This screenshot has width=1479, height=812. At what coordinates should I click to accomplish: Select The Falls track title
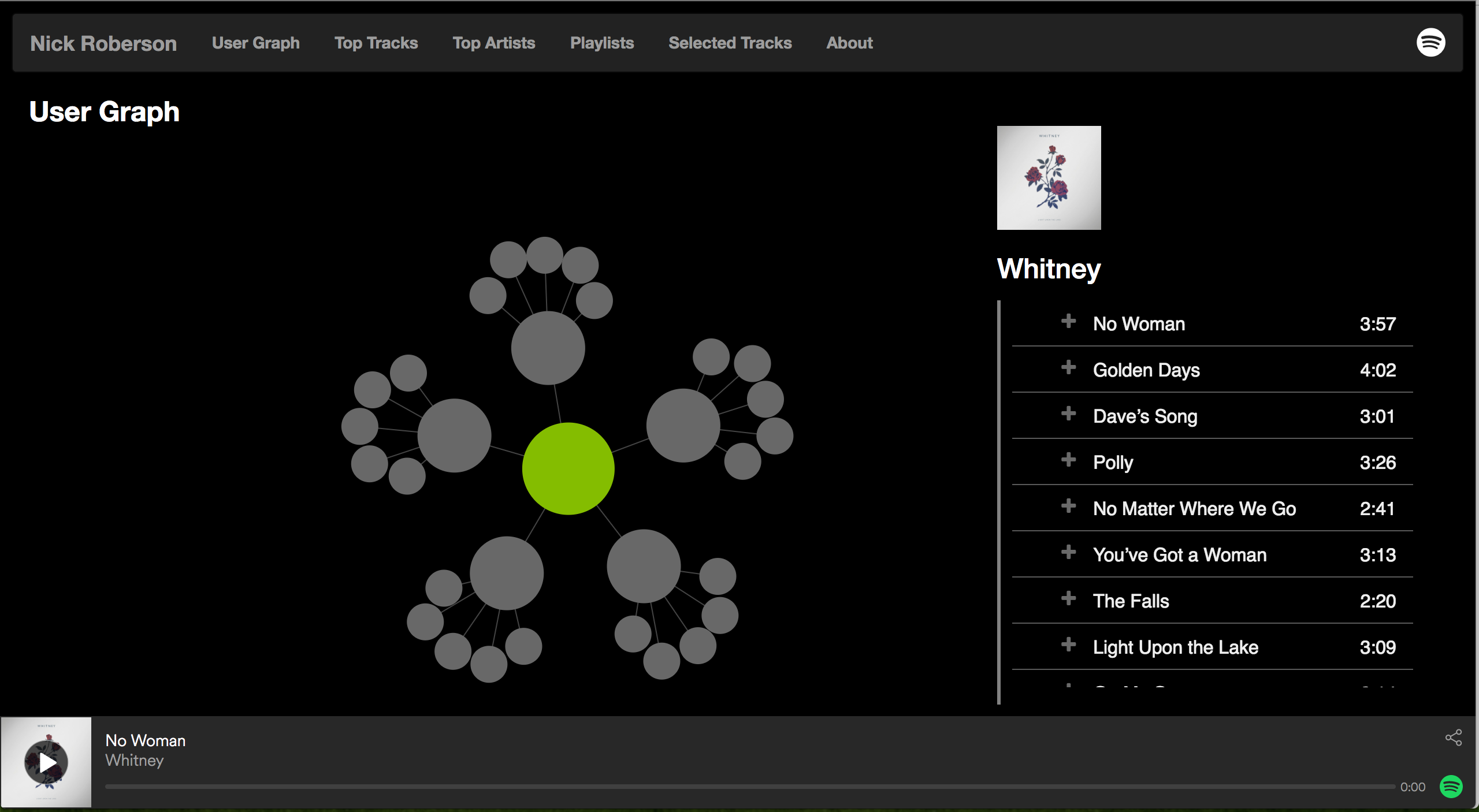1131,601
